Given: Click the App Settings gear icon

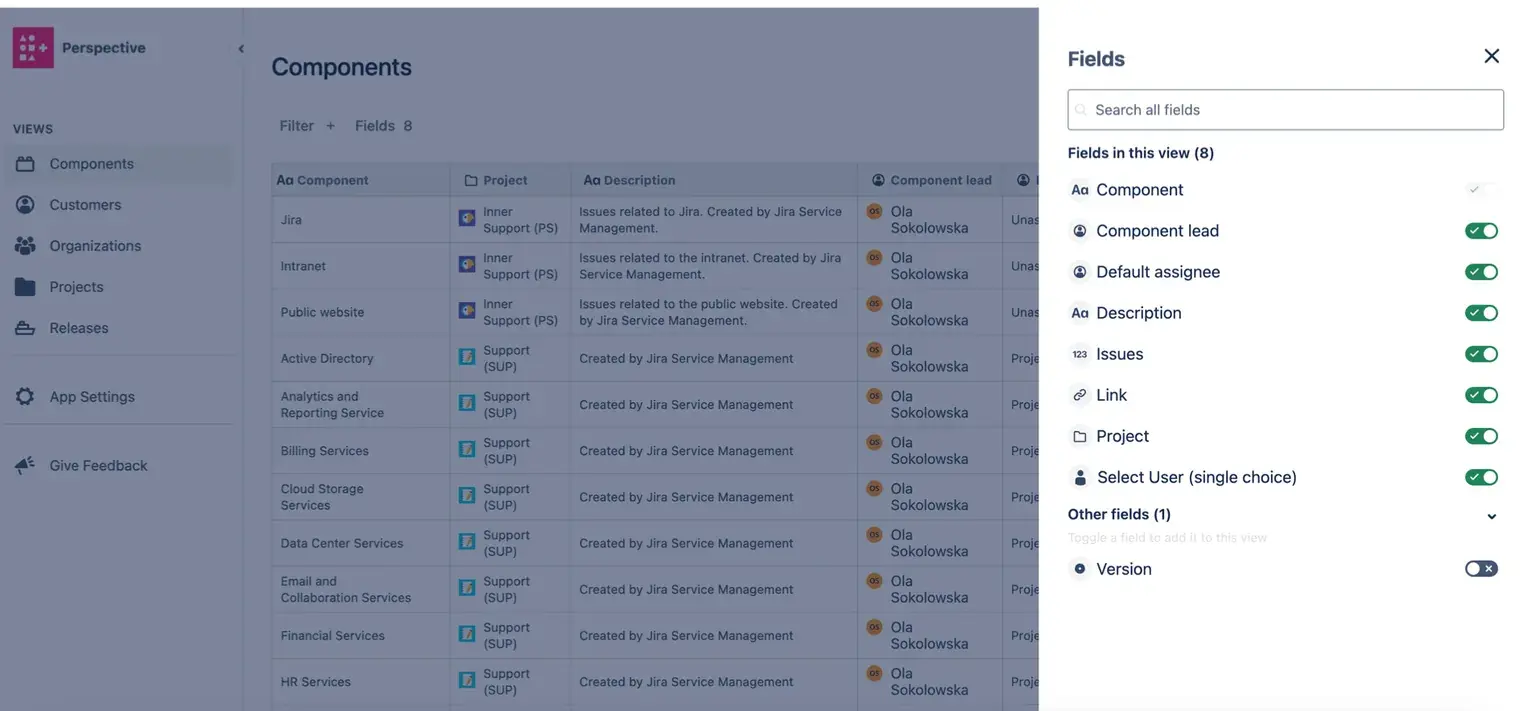Looking at the screenshot, I should 25,397.
